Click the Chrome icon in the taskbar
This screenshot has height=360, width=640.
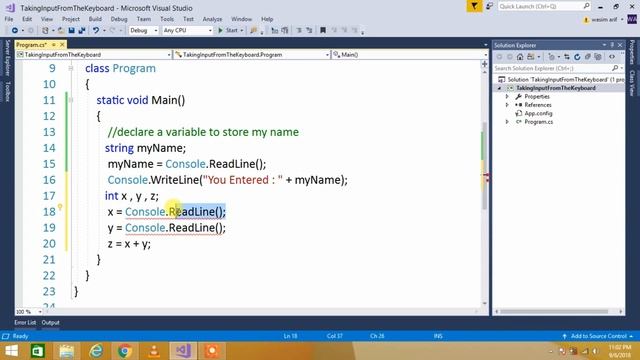[125, 351]
